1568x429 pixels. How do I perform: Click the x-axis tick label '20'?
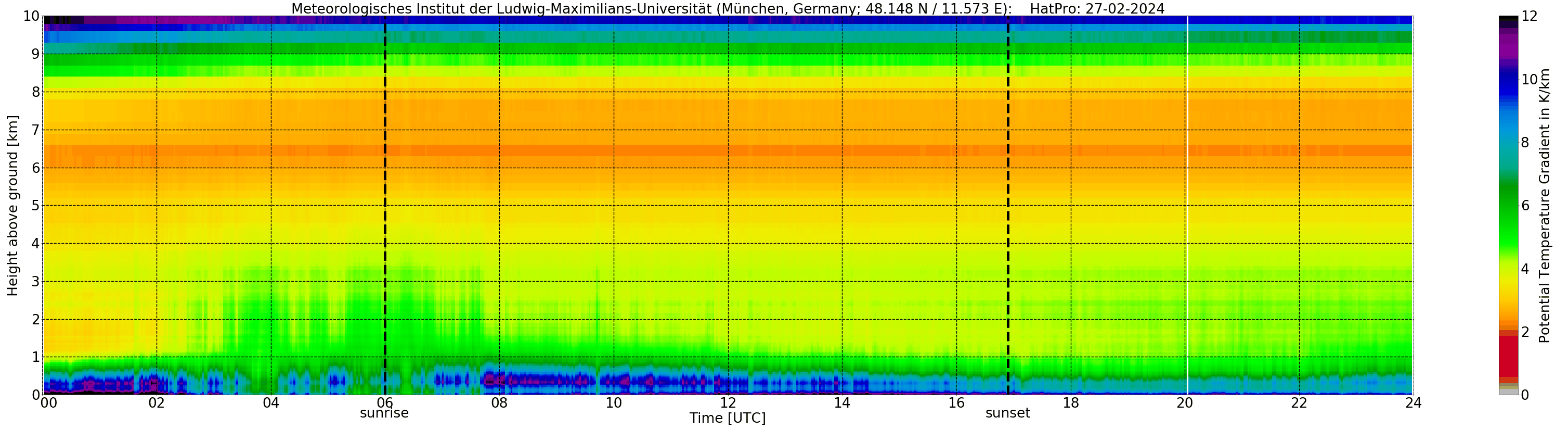coord(1185,403)
